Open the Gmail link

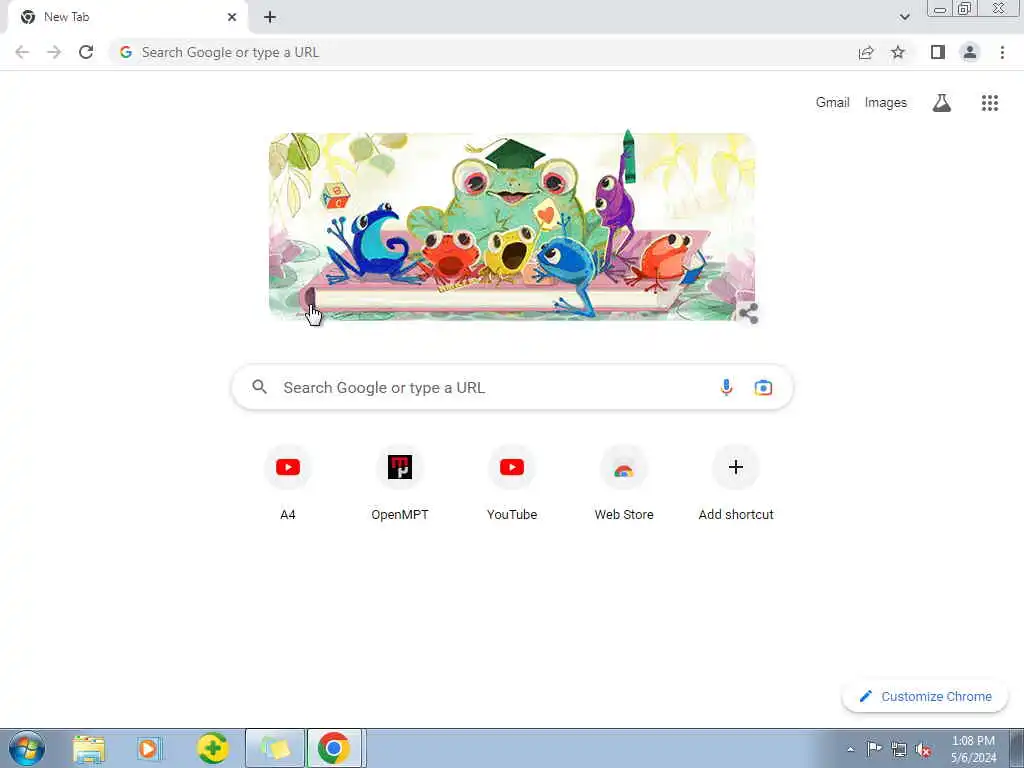pyautogui.click(x=832, y=103)
